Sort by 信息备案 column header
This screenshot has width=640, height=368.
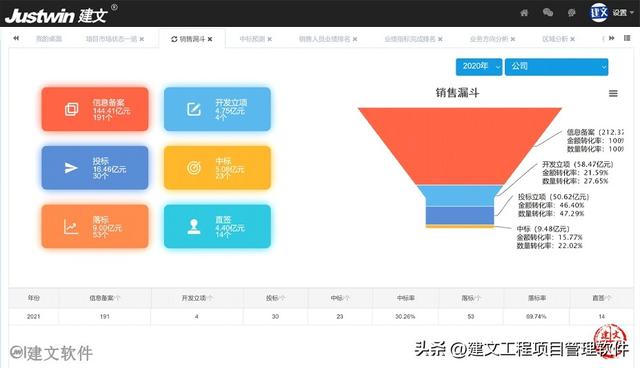105,298
